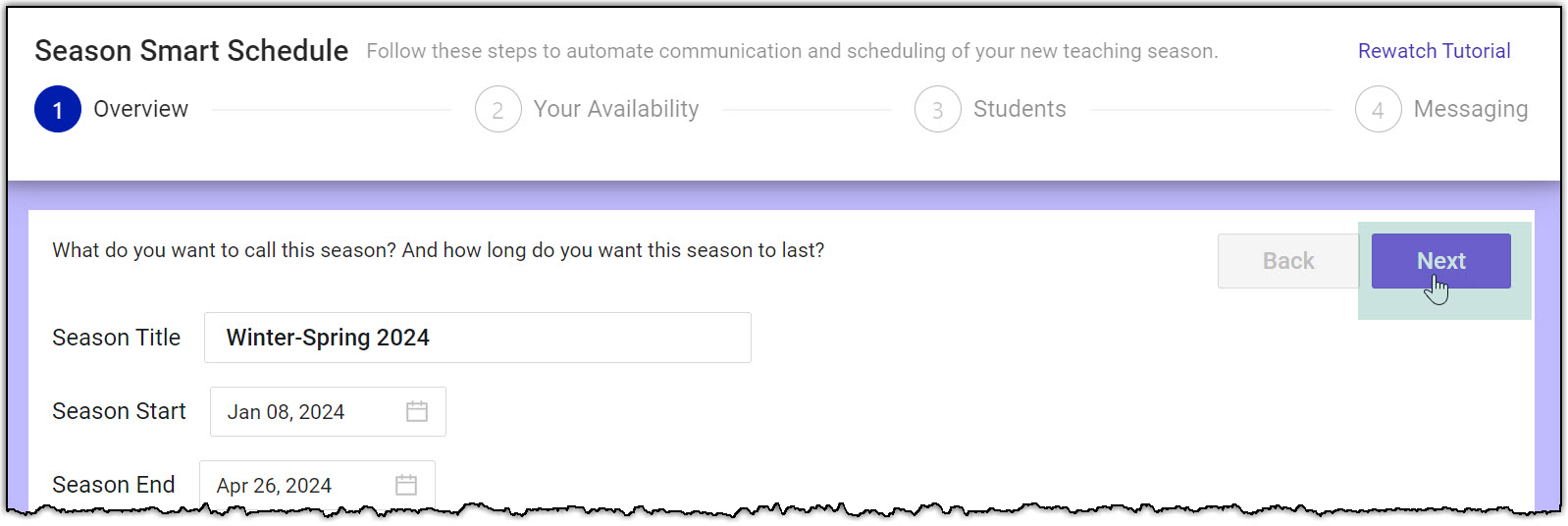Image resolution: width=1568 pixels, height=526 pixels.
Task: Go to the Overview step label
Action: [x=140, y=109]
